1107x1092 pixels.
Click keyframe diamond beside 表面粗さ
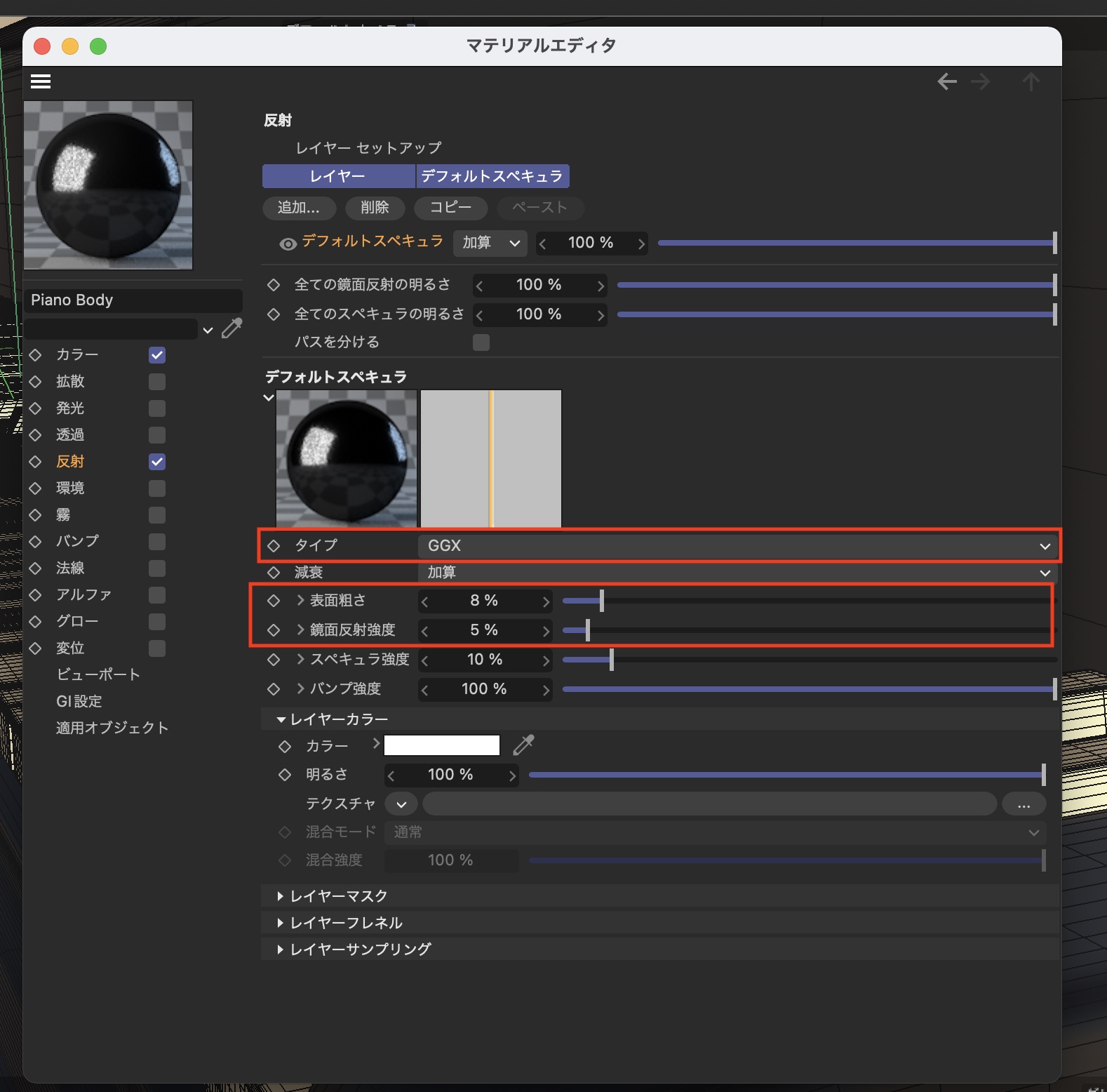[274, 601]
